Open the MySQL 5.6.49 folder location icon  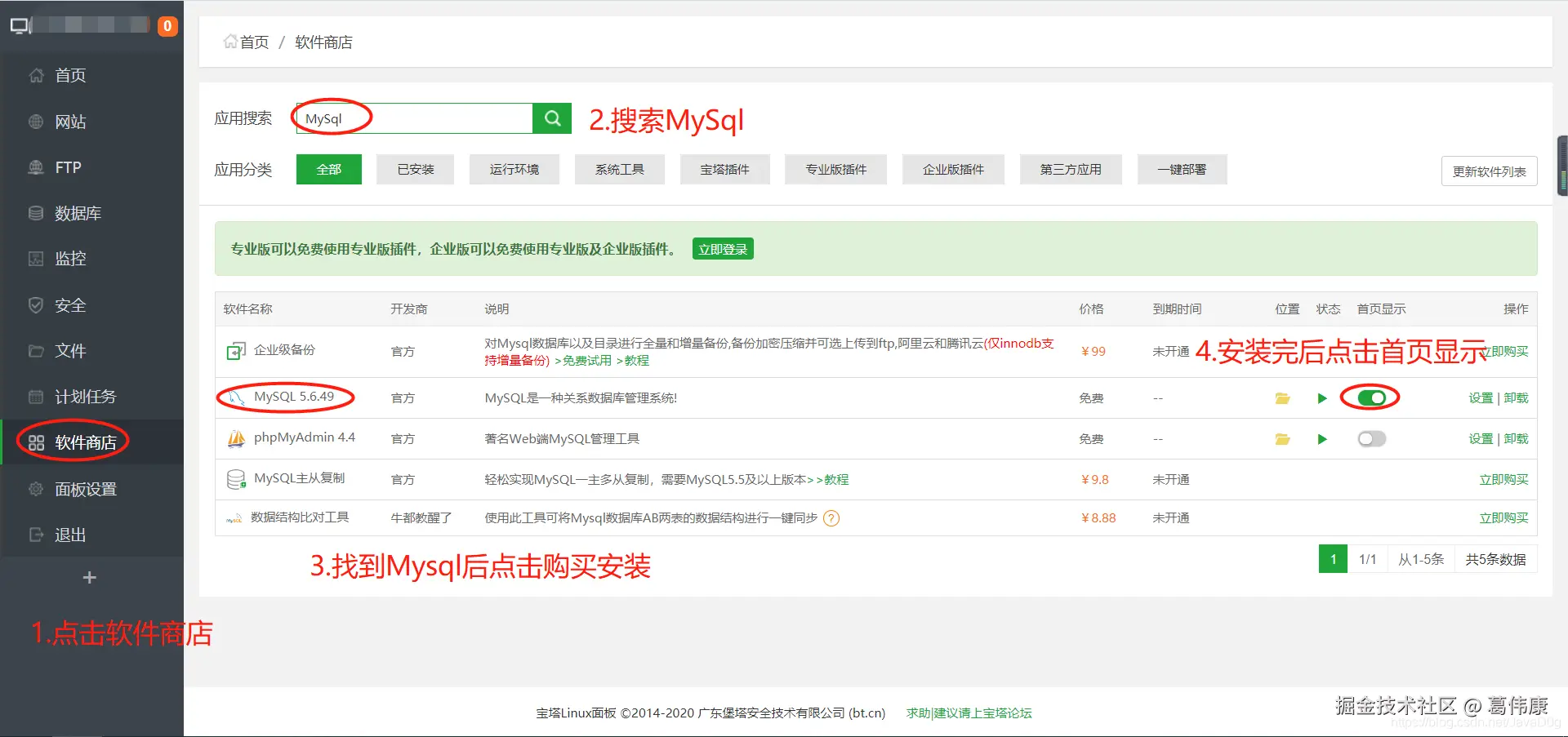[1283, 398]
